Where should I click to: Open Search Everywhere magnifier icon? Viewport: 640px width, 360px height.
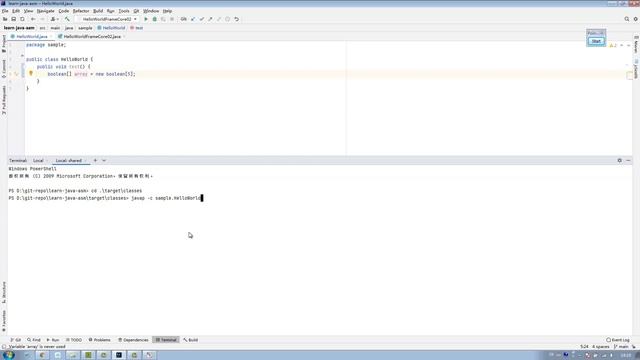pos(627,19)
